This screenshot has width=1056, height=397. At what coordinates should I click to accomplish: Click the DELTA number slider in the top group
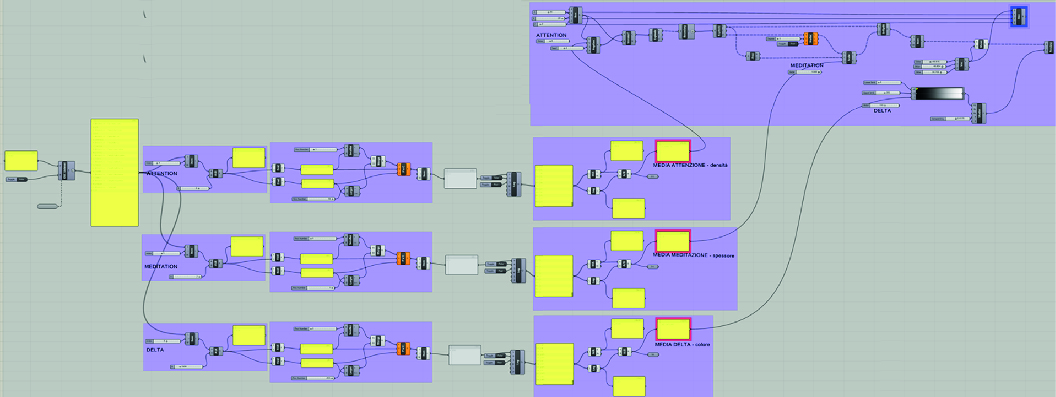pos(879,106)
